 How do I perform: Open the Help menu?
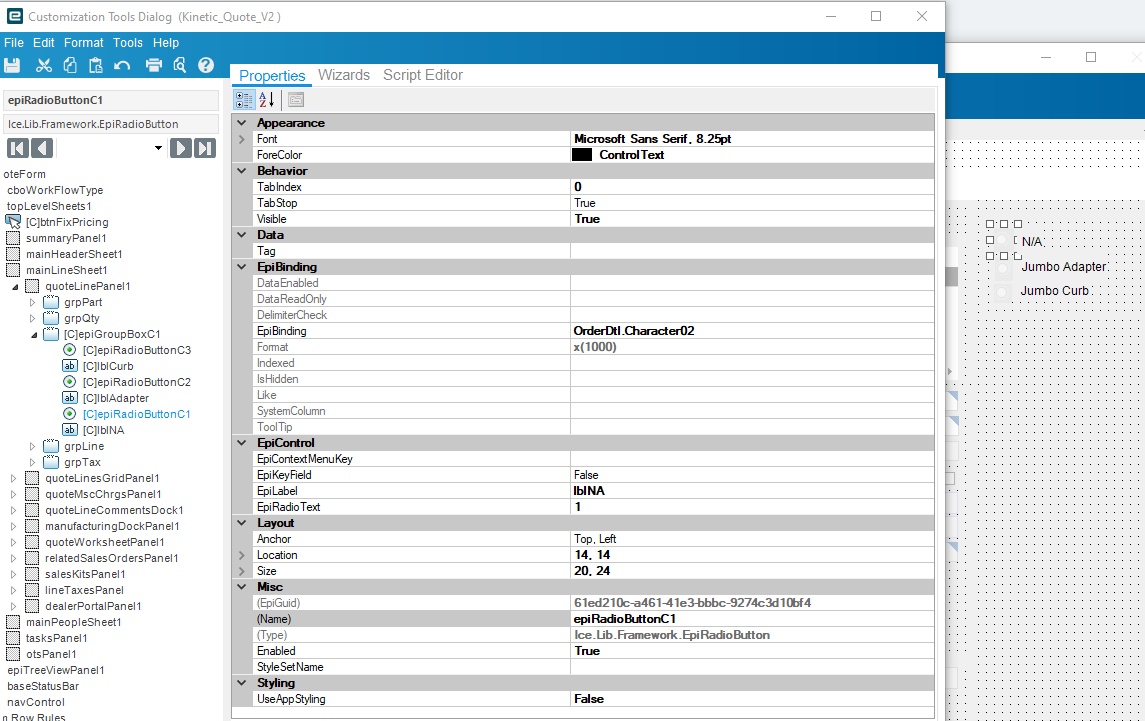(x=166, y=42)
